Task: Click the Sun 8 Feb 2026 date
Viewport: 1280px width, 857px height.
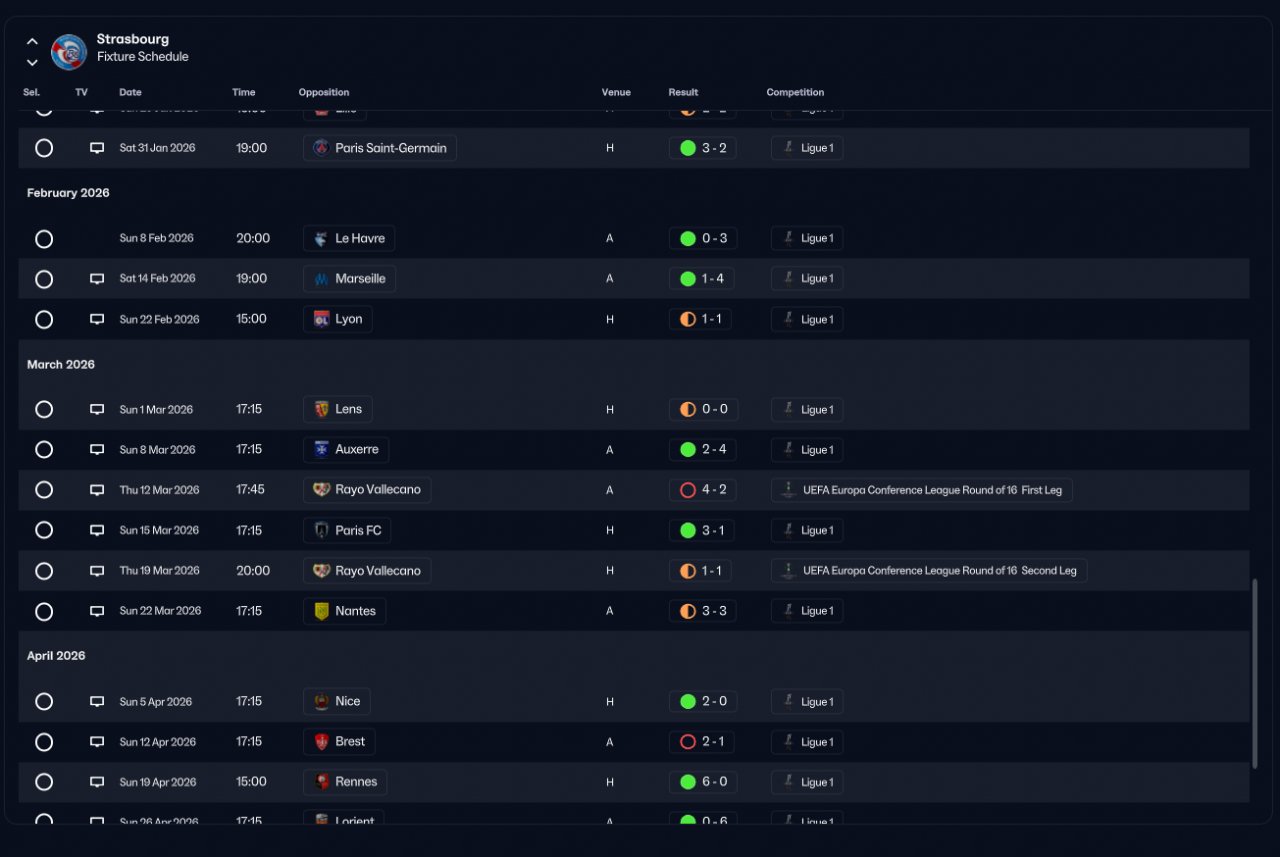Action: 156,239
